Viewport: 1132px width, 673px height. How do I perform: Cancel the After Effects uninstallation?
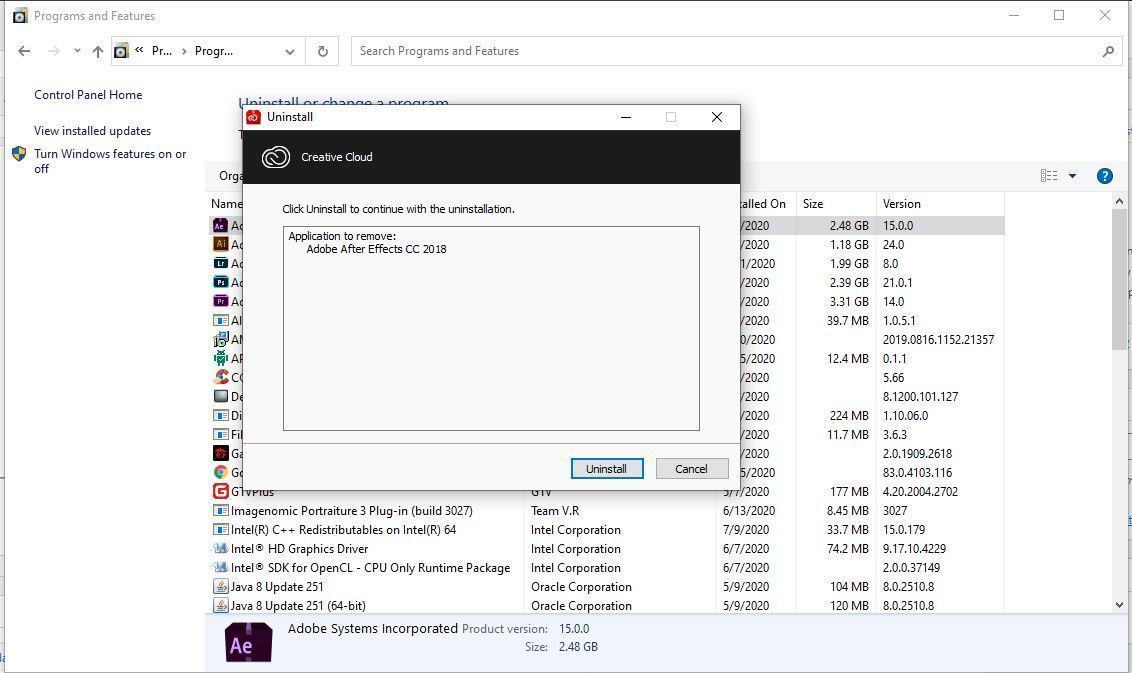click(691, 469)
